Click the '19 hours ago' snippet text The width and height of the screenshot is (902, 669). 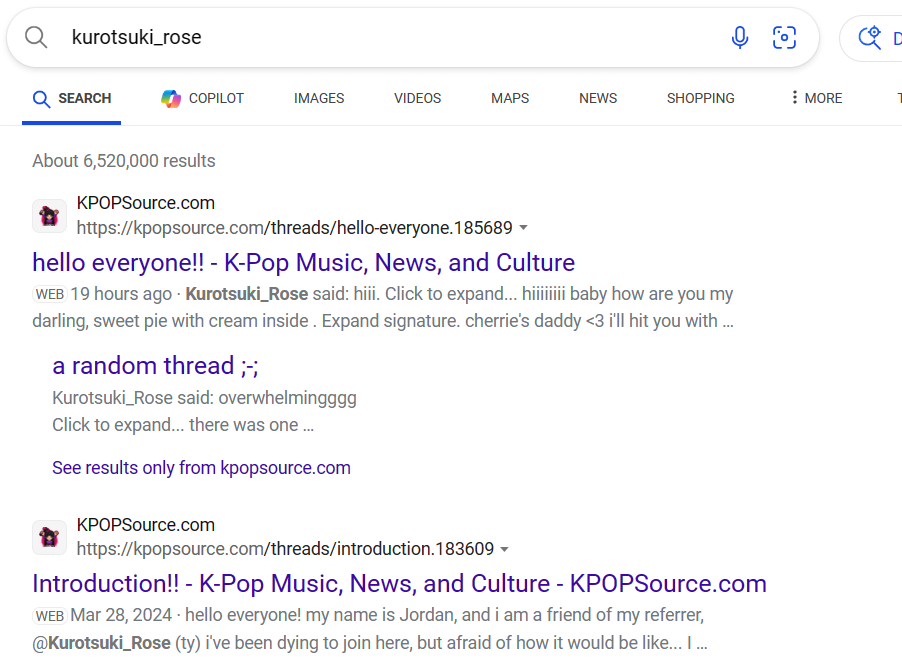[x=121, y=294]
